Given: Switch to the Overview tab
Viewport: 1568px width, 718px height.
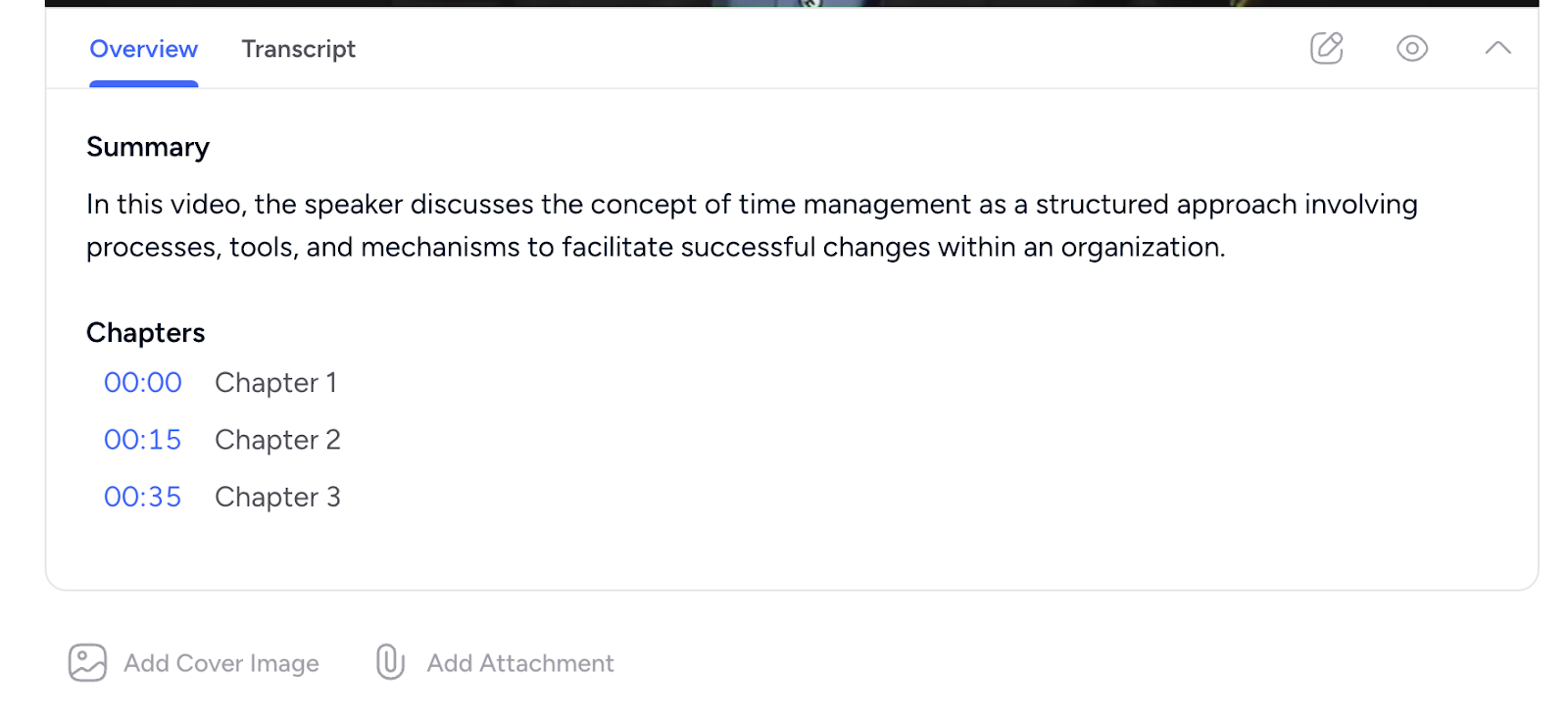Looking at the screenshot, I should 143,49.
